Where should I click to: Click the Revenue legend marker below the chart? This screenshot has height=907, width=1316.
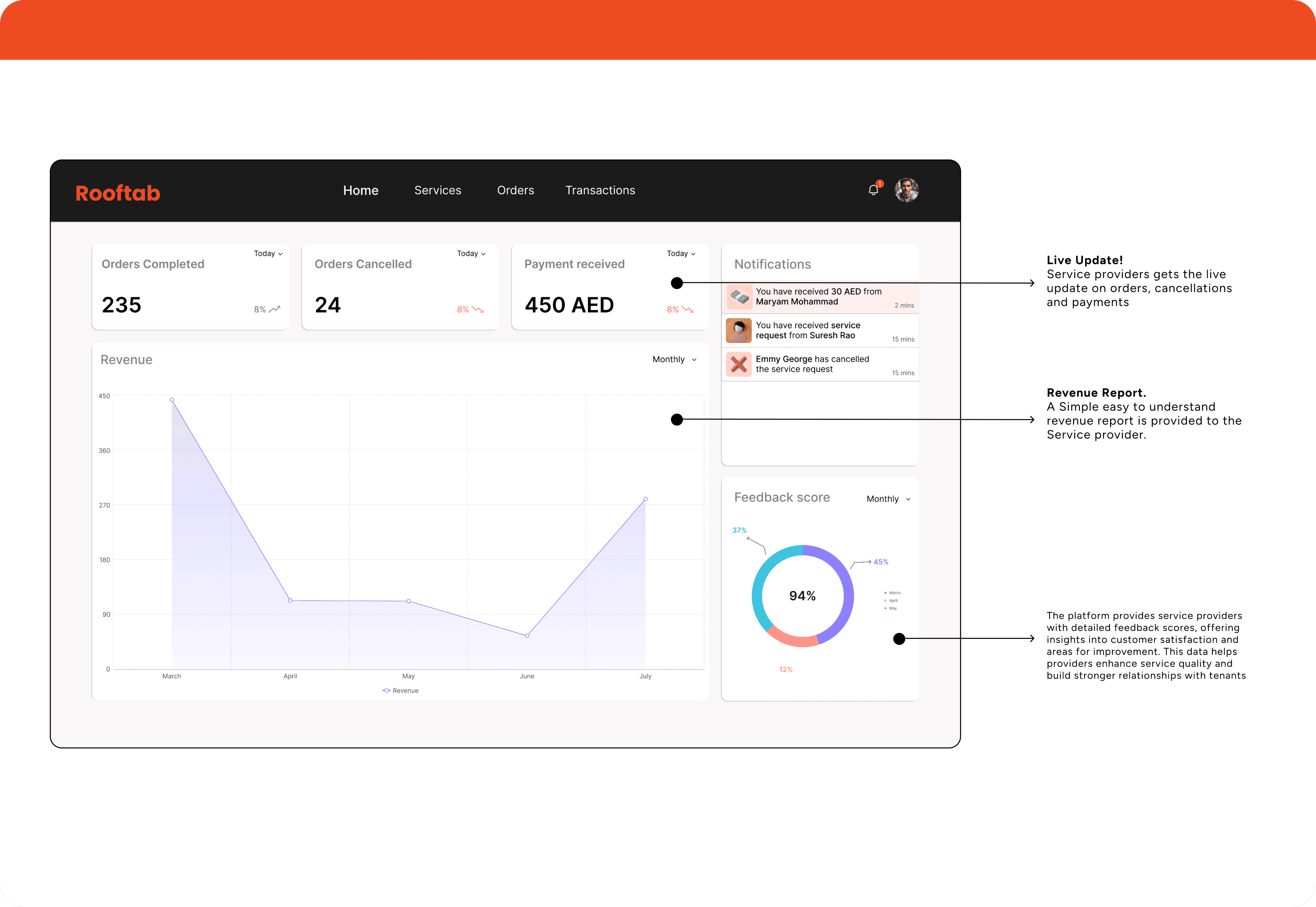387,691
